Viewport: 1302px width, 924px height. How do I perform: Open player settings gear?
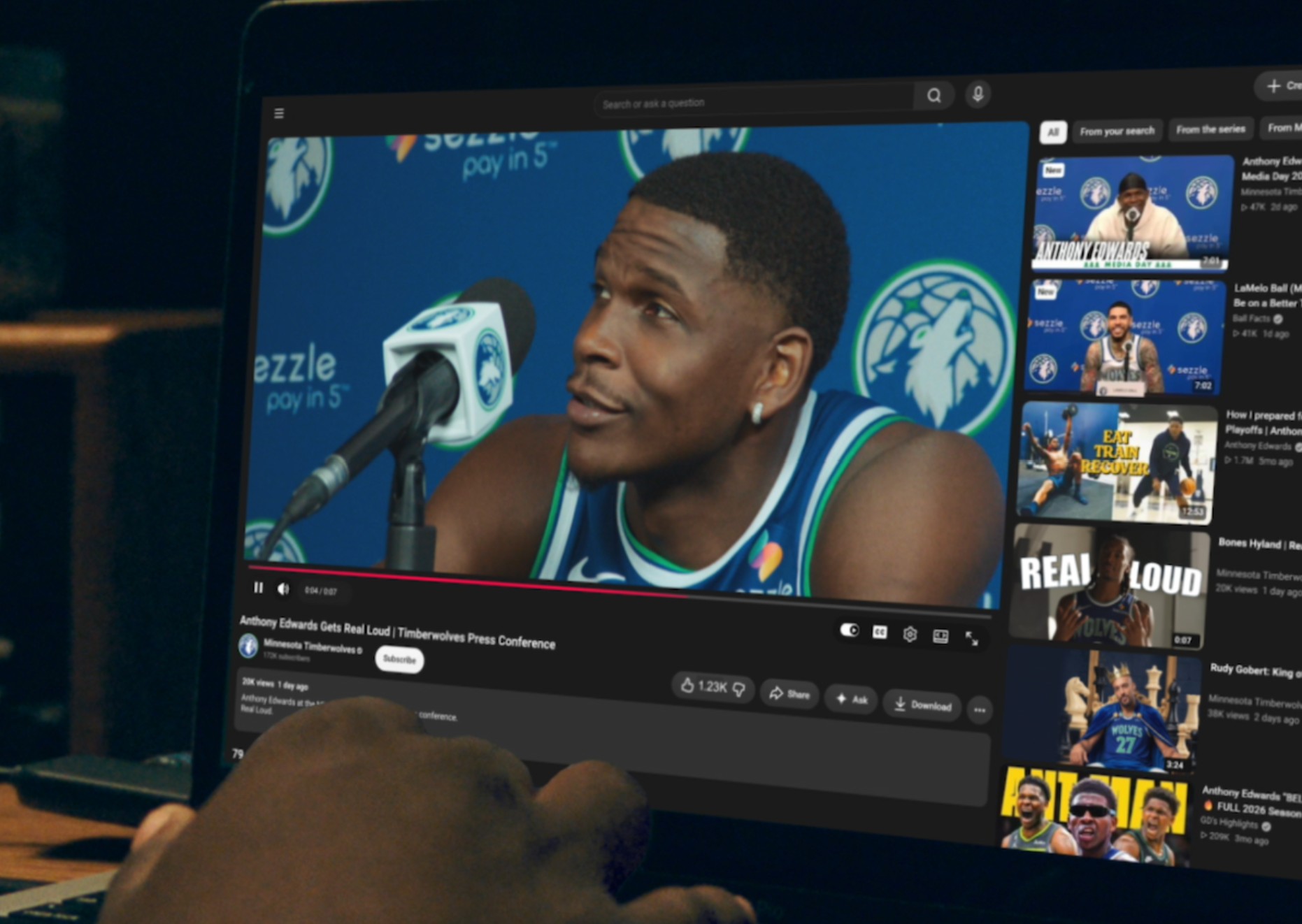910,634
